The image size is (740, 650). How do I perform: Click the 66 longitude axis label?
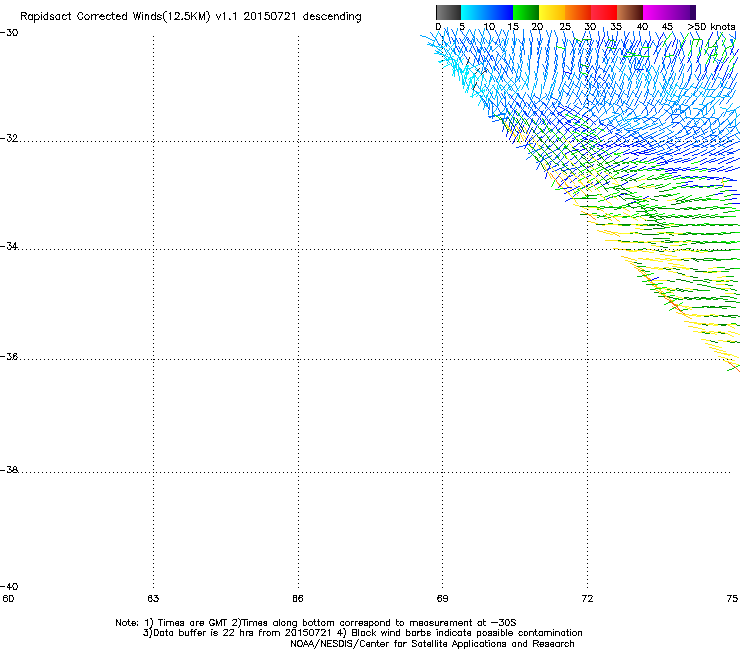(298, 599)
